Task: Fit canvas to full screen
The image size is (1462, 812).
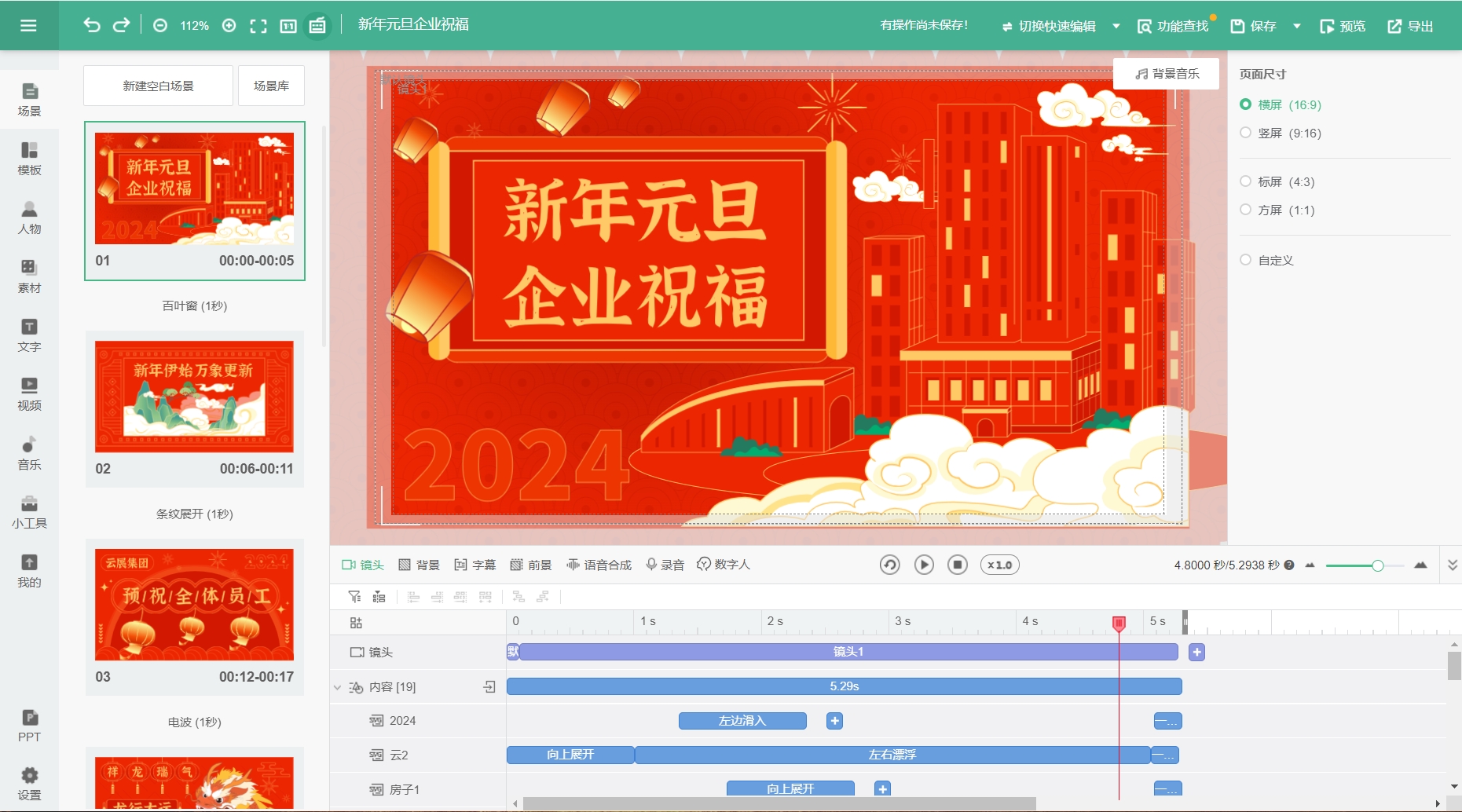Action: (x=258, y=26)
